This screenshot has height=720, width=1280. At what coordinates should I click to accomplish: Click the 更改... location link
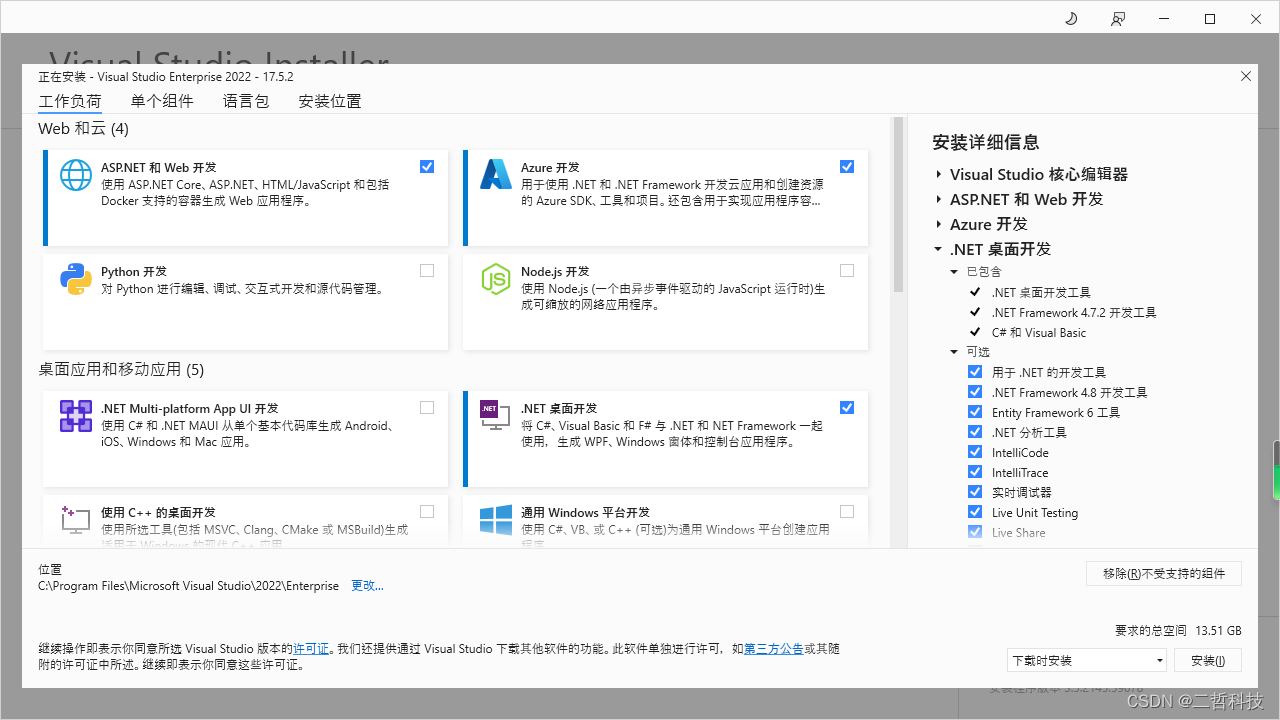point(367,586)
